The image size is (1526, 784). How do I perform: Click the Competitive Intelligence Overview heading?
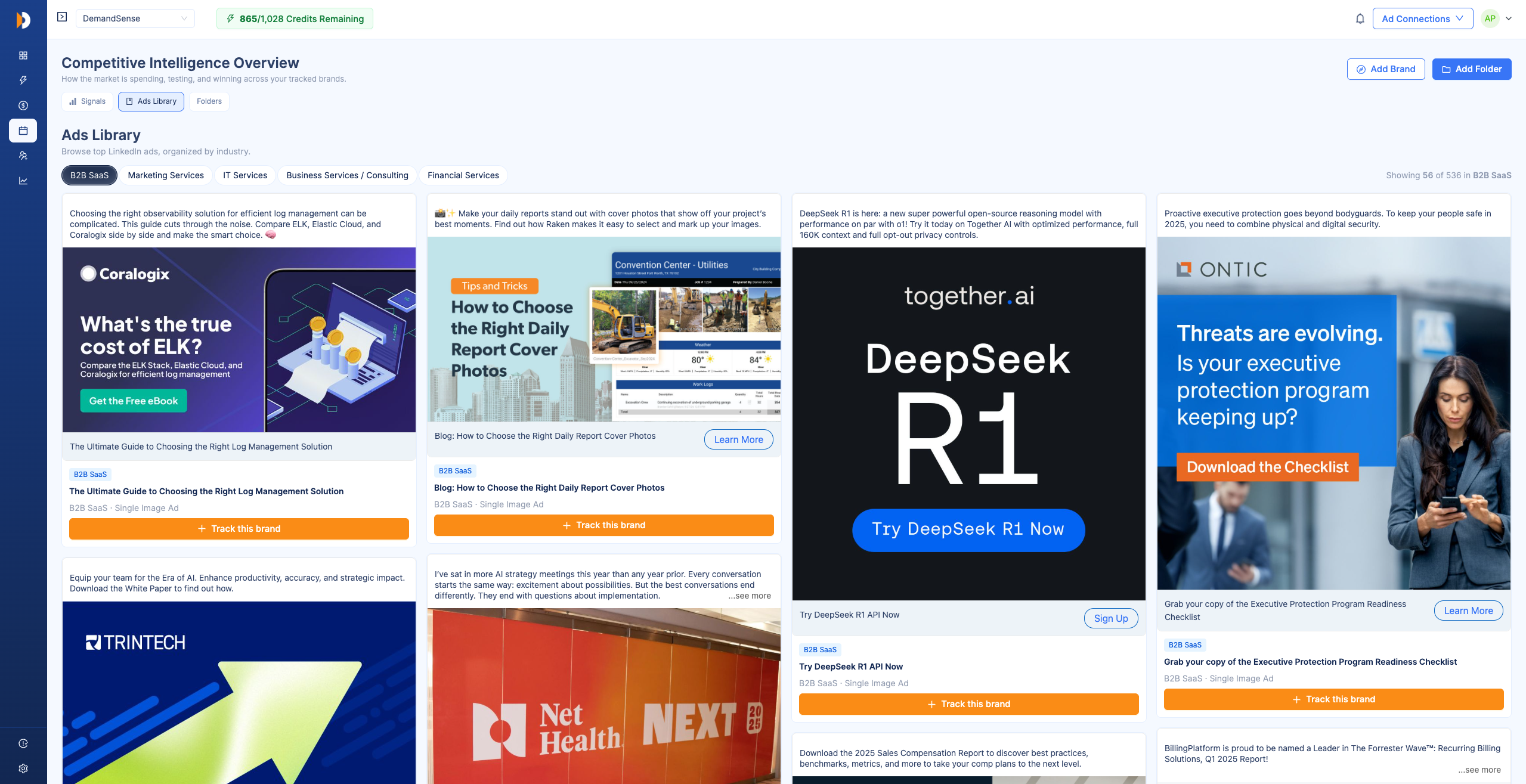tap(180, 63)
